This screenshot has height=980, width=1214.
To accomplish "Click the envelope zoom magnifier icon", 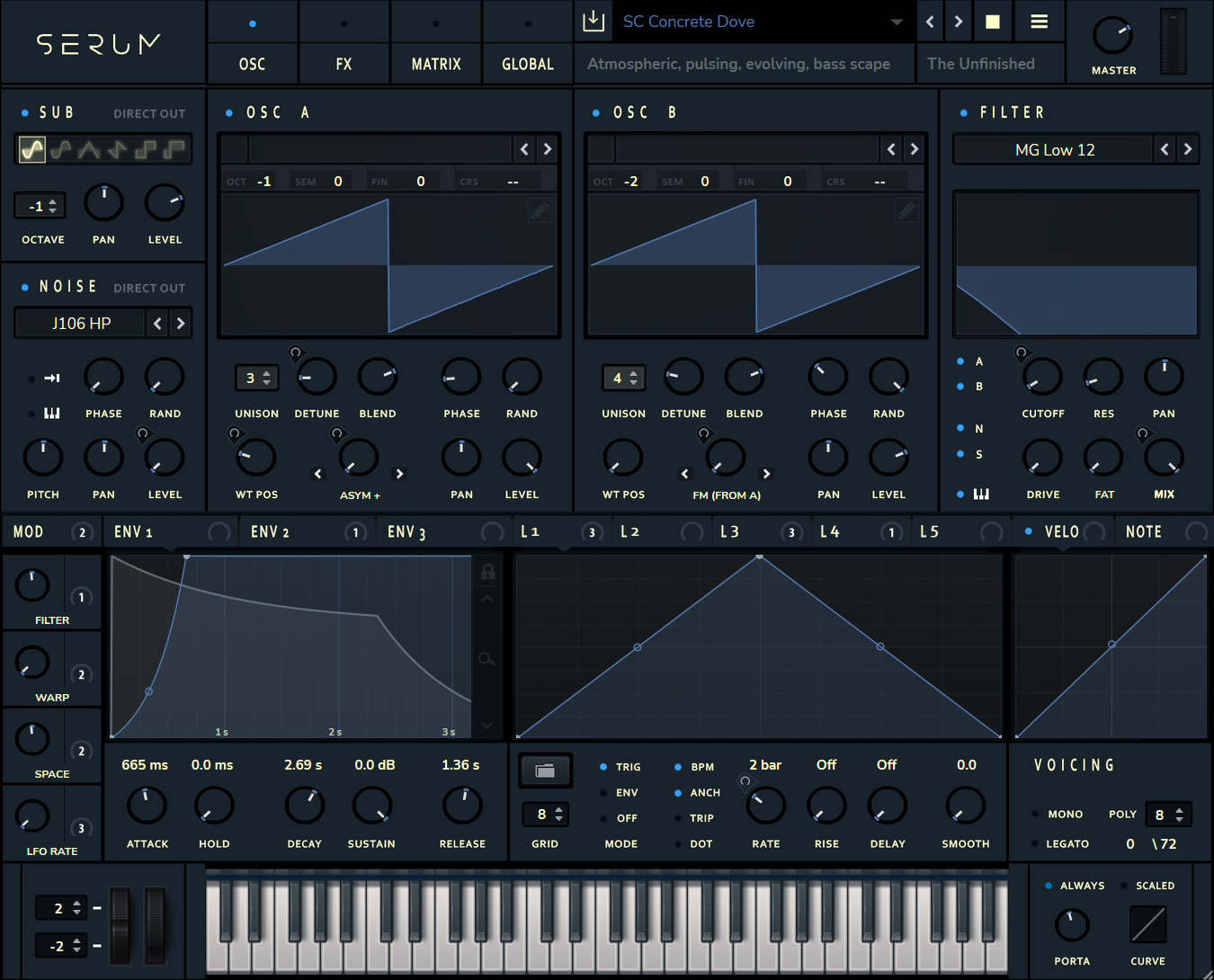I will (x=486, y=659).
